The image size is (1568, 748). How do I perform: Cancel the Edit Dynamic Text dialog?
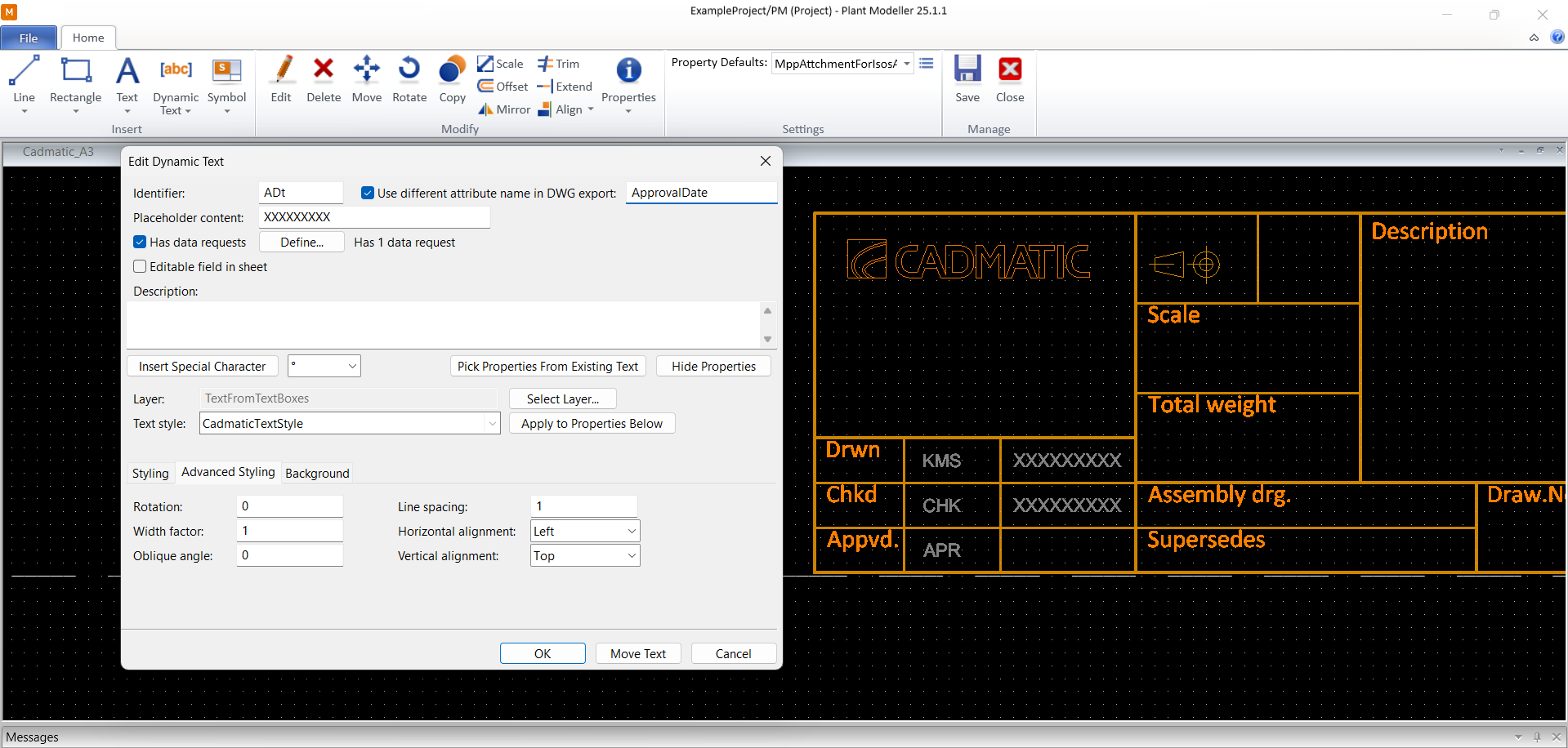click(x=733, y=653)
